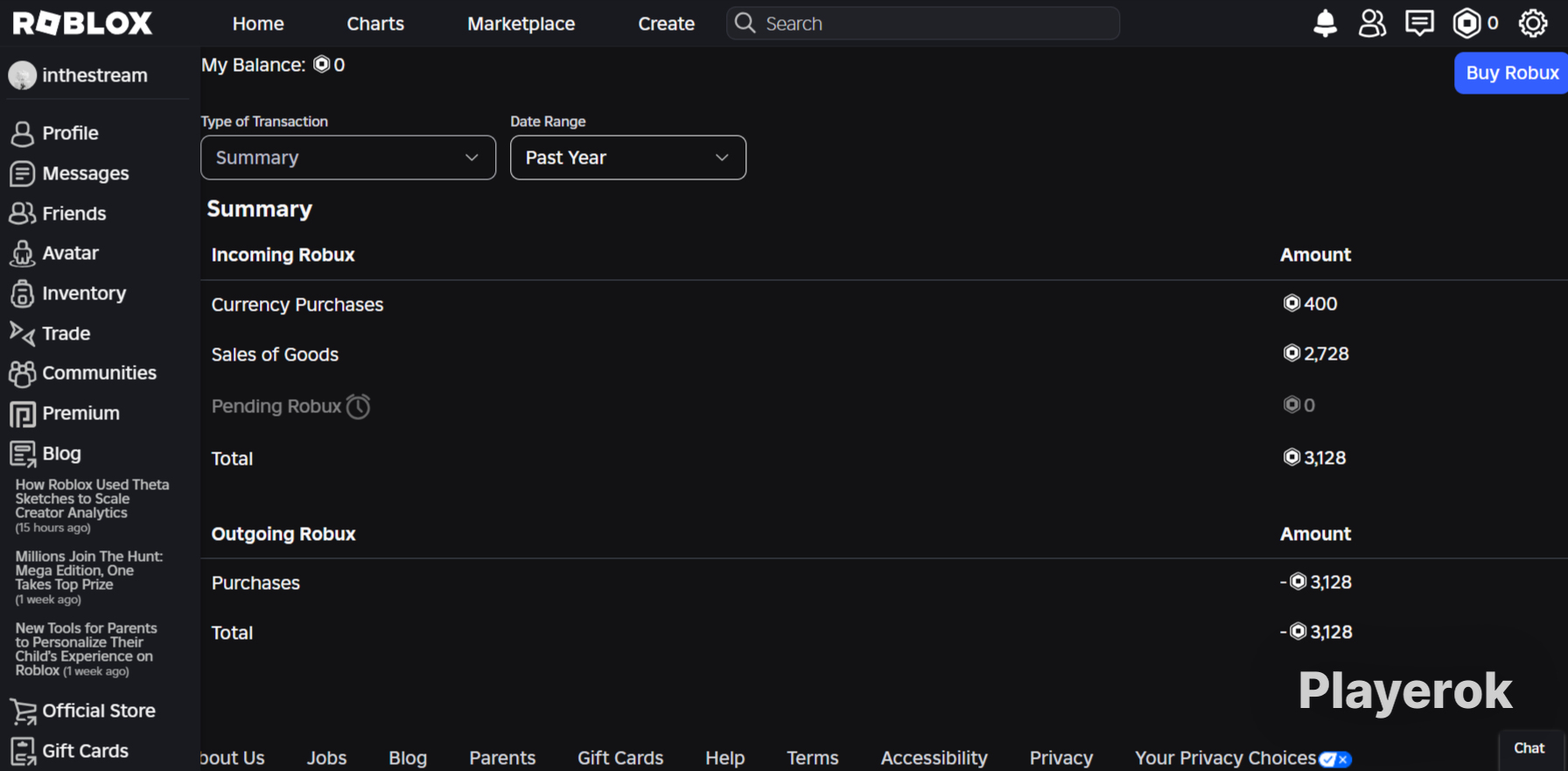Click the Trade sidebar icon
Image resolution: width=1568 pixels, height=771 pixels.
pyautogui.click(x=22, y=333)
